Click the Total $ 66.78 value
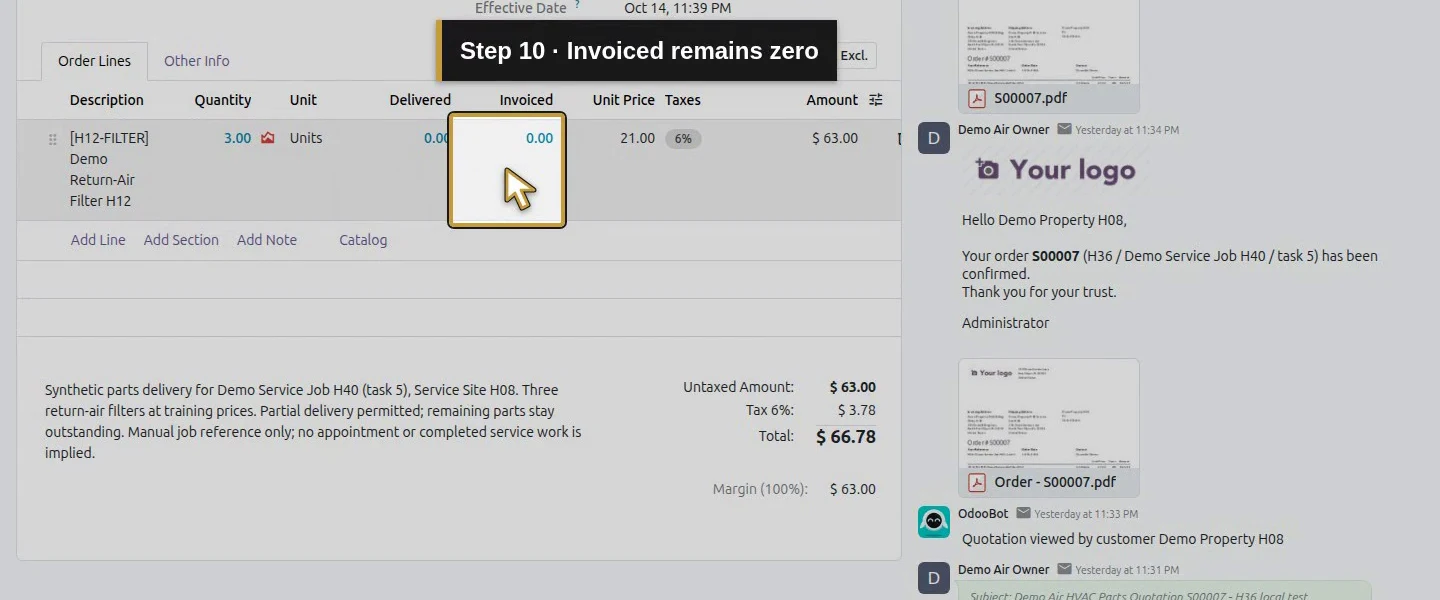 tap(846, 436)
